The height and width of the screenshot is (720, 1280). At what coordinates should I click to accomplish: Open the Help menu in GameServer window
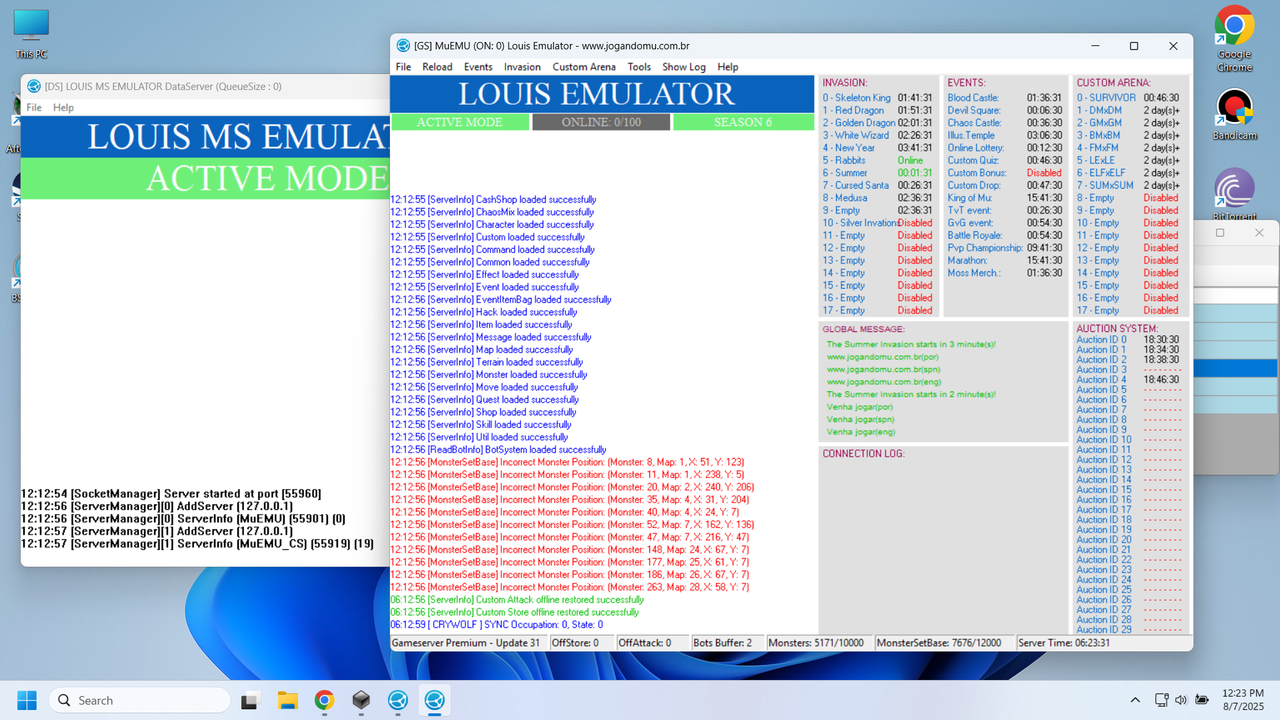728,67
